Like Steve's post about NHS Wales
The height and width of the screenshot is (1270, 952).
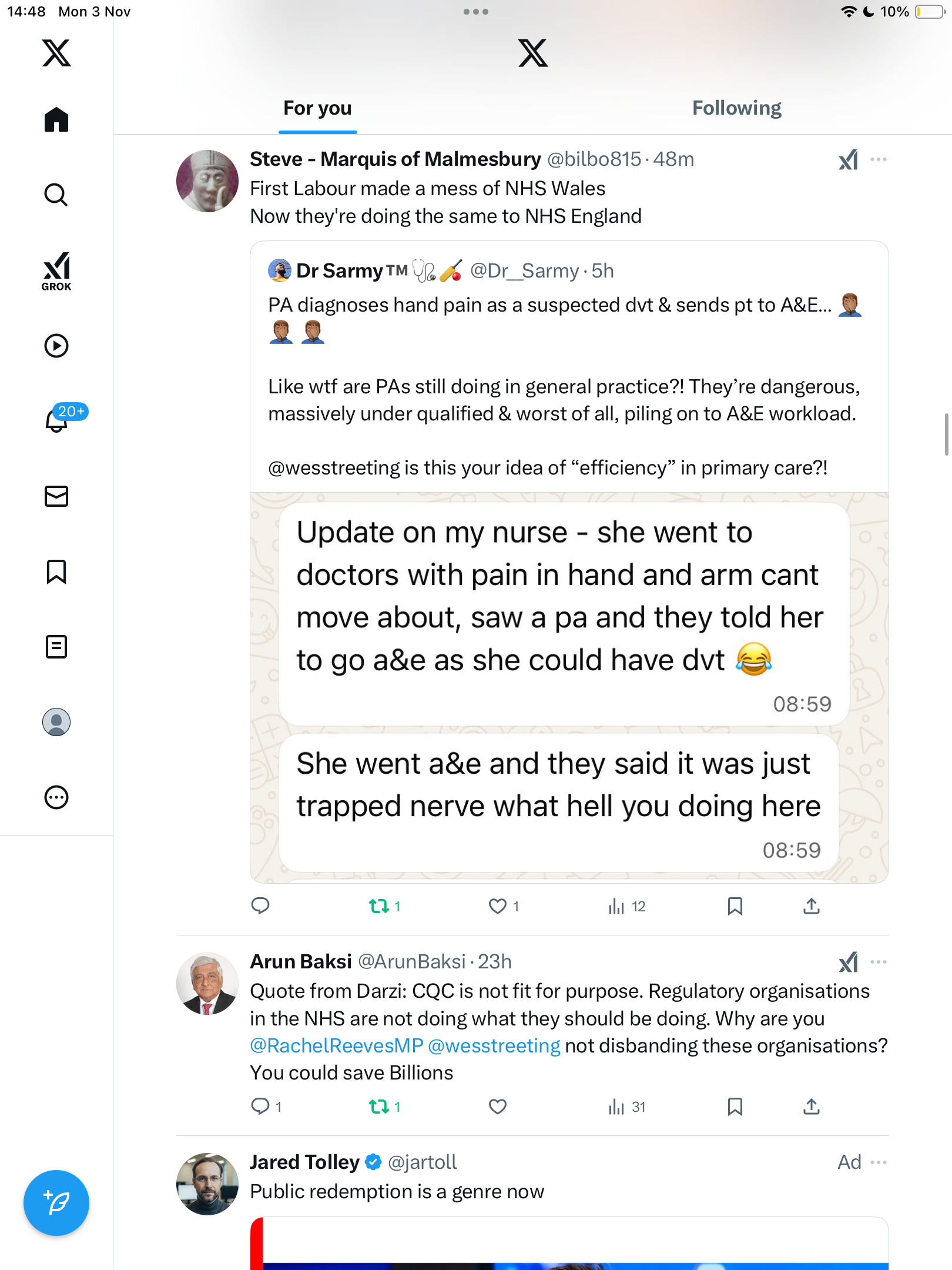pos(498,906)
